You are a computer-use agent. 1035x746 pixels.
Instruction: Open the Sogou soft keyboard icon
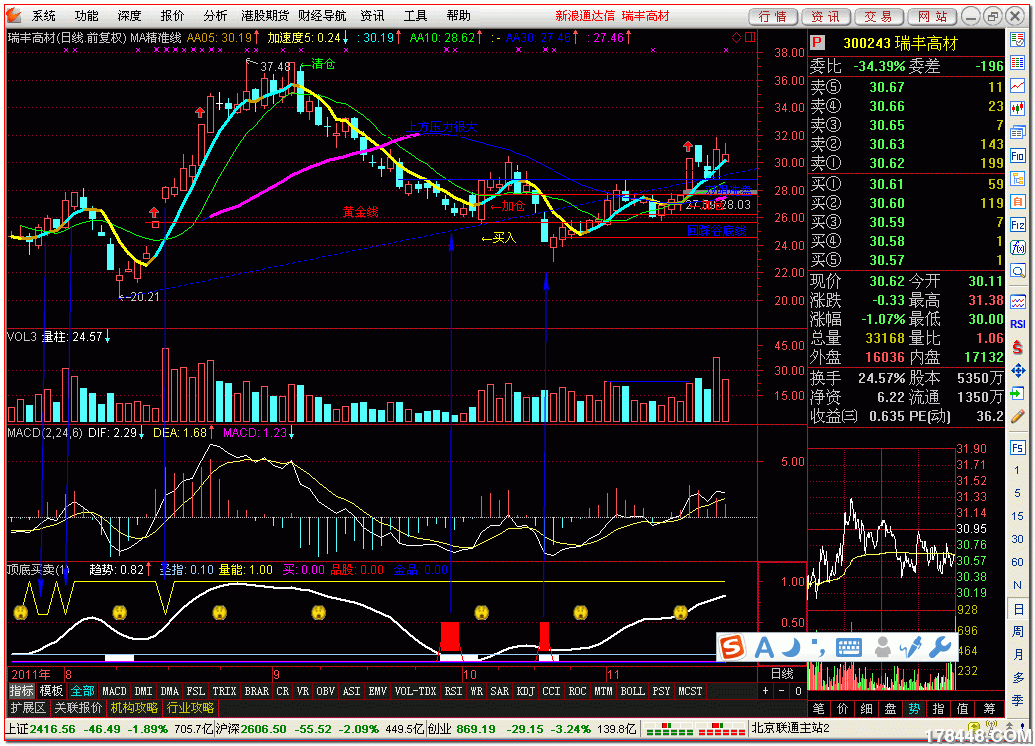(848, 648)
